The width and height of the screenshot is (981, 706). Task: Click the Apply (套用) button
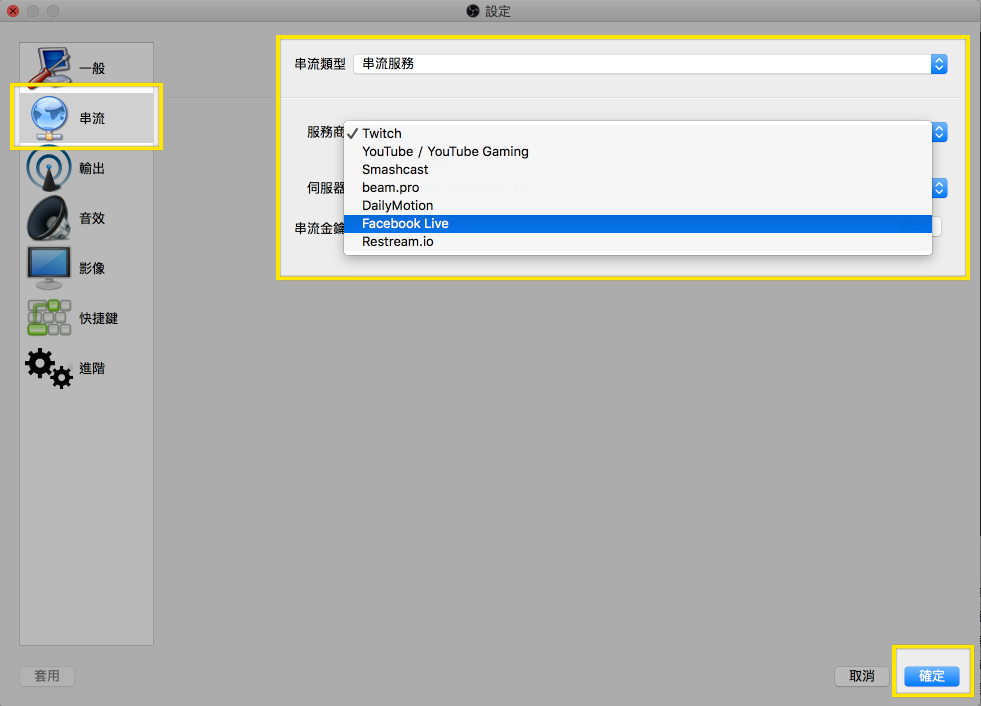[47, 676]
